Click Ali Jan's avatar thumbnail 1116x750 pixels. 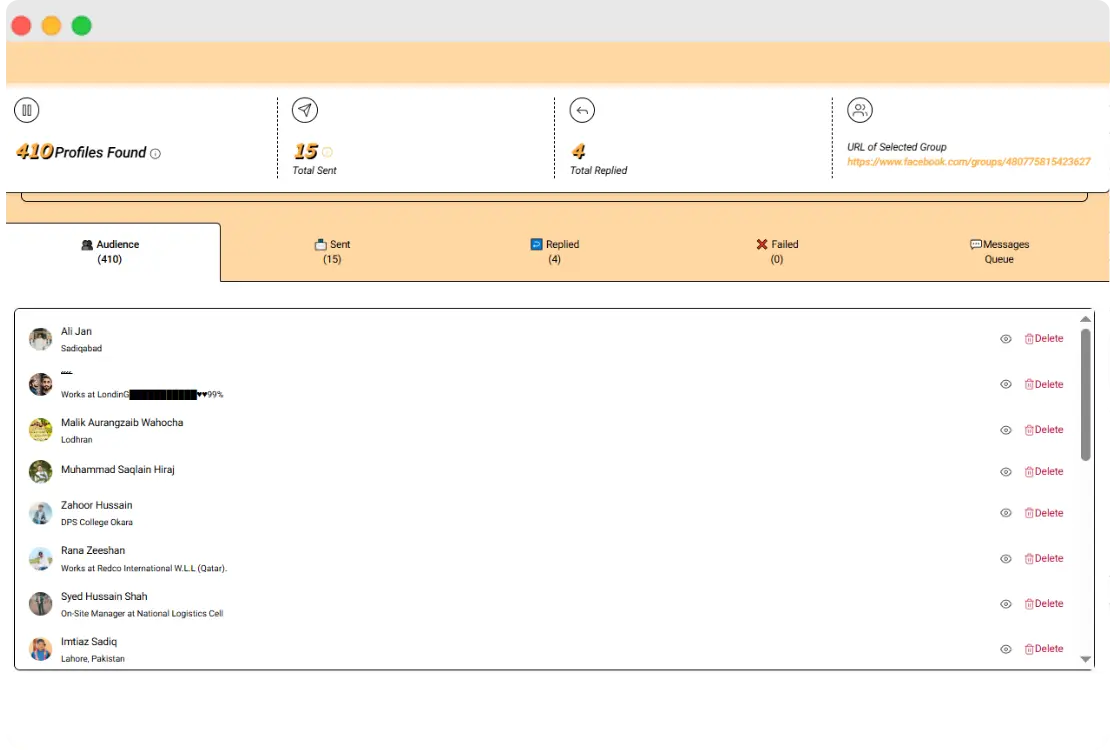[41, 339]
